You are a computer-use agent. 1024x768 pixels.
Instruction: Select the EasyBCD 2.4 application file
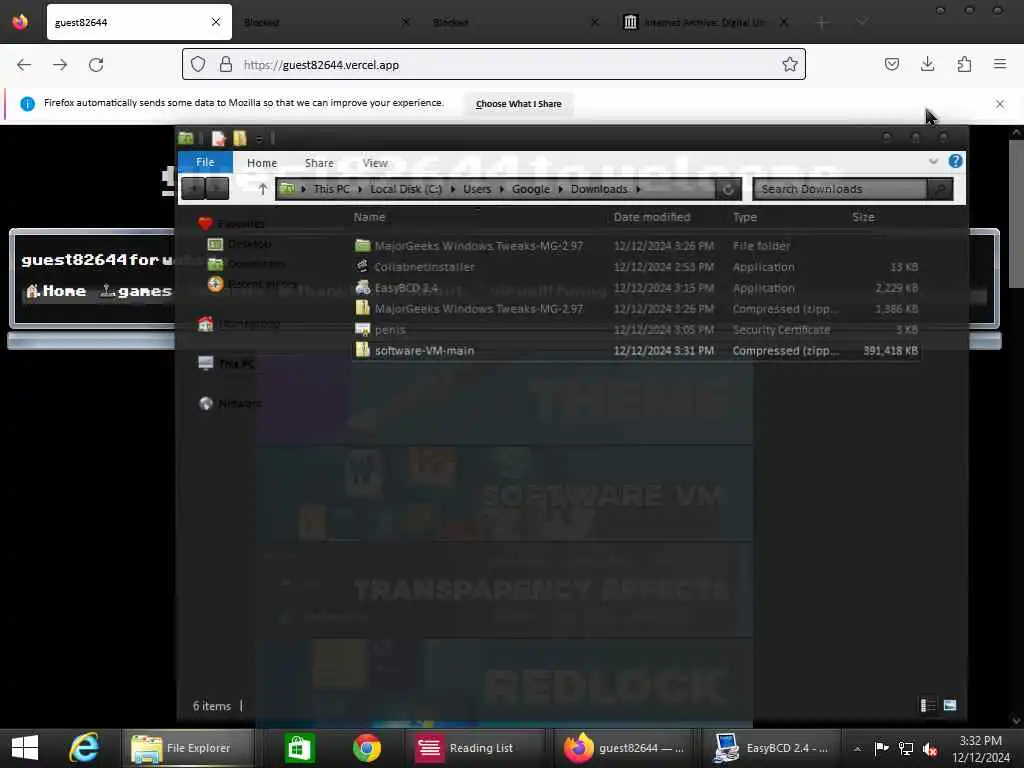click(x=637, y=287)
